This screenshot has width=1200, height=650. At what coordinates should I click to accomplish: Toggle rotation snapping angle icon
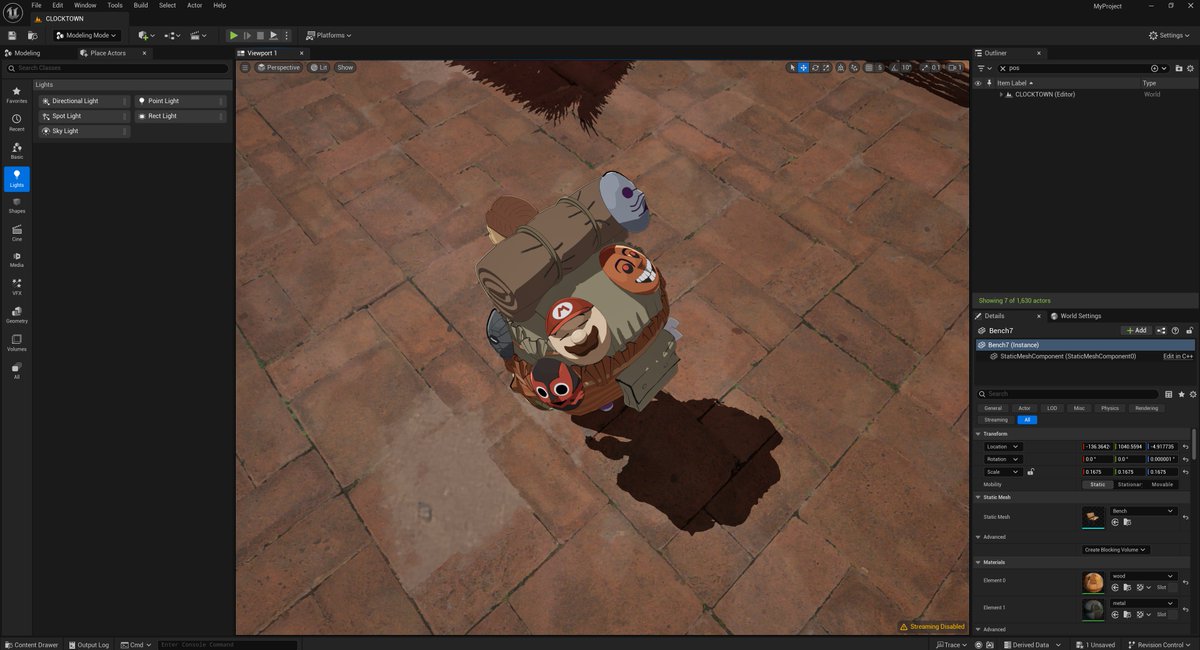(x=894, y=67)
